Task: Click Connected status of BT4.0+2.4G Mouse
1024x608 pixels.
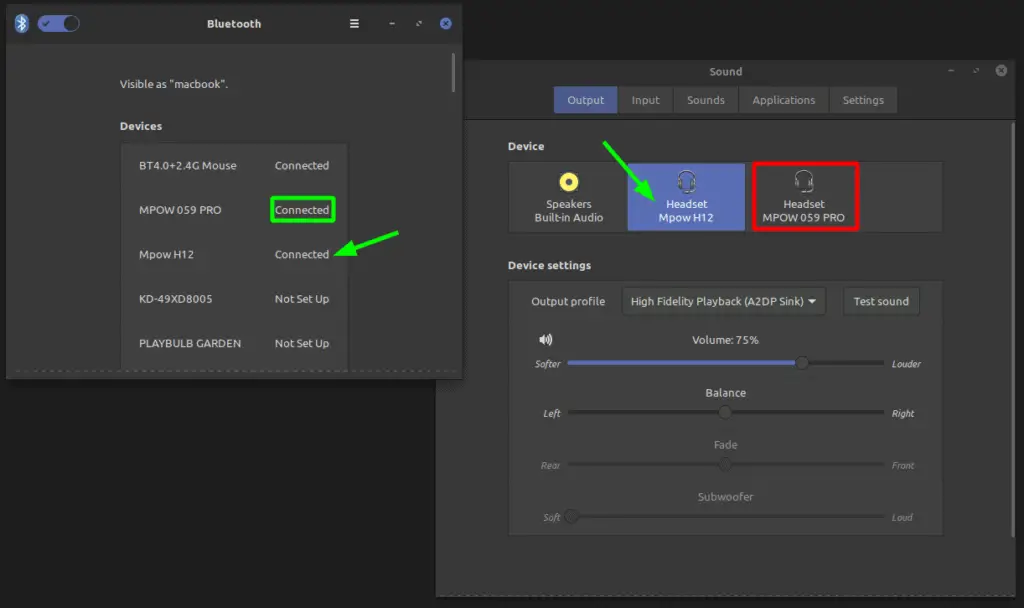Action: pyautogui.click(x=302, y=166)
